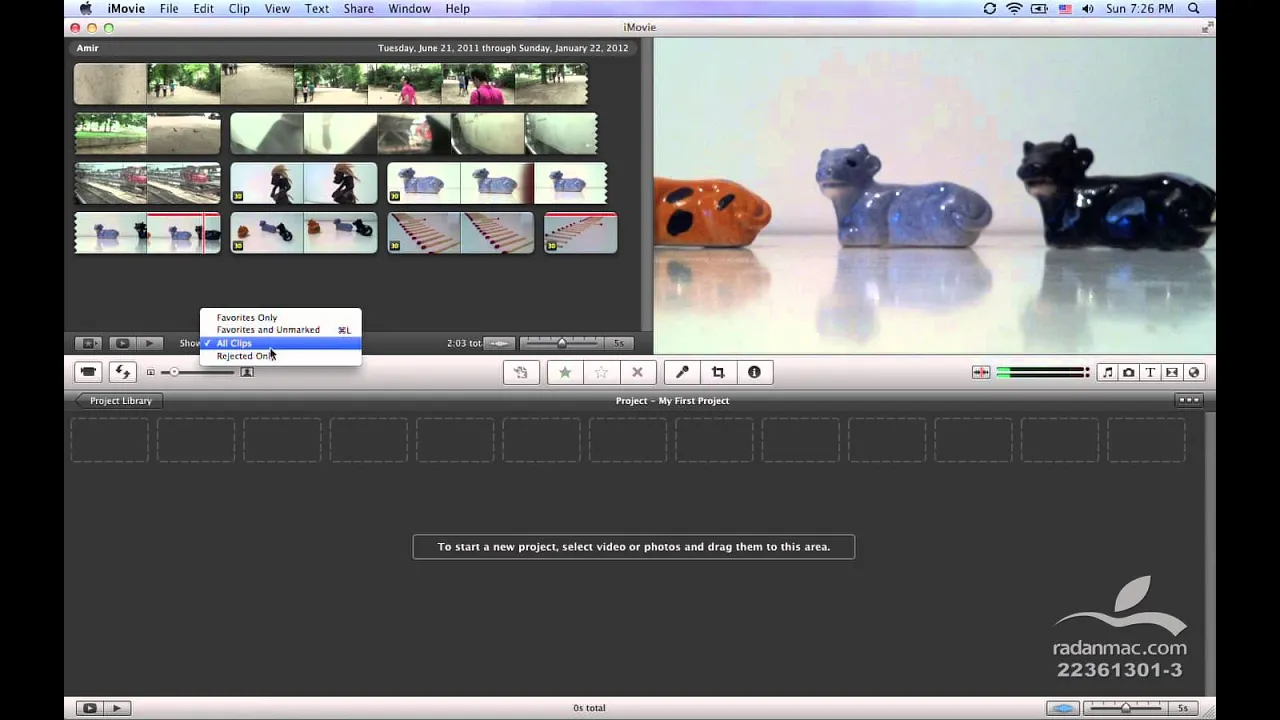The width and height of the screenshot is (1280, 720).
Task: Open the camera import window button
Action: coord(88,372)
